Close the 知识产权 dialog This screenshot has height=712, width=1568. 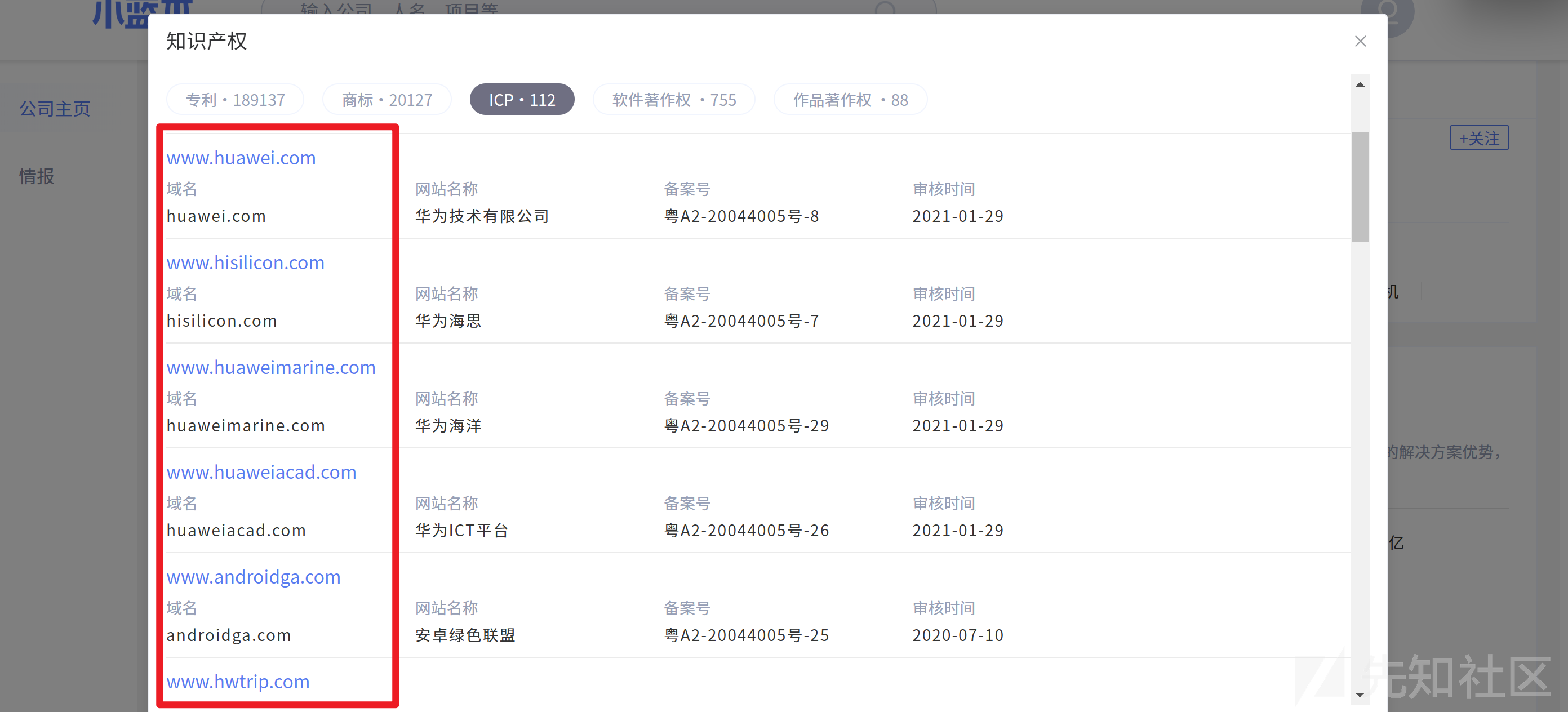(1361, 41)
